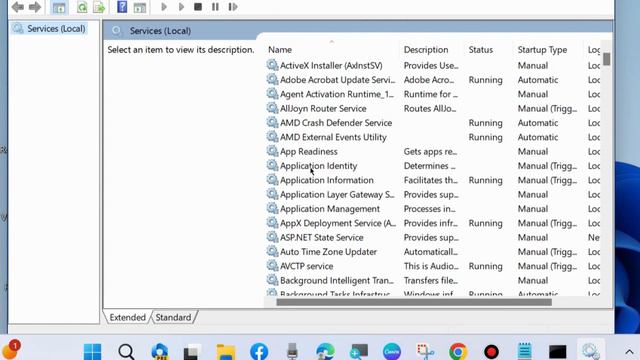Screen dimensions: 640x360
Task: Click the Stop Service square icon
Action: (198, 7)
